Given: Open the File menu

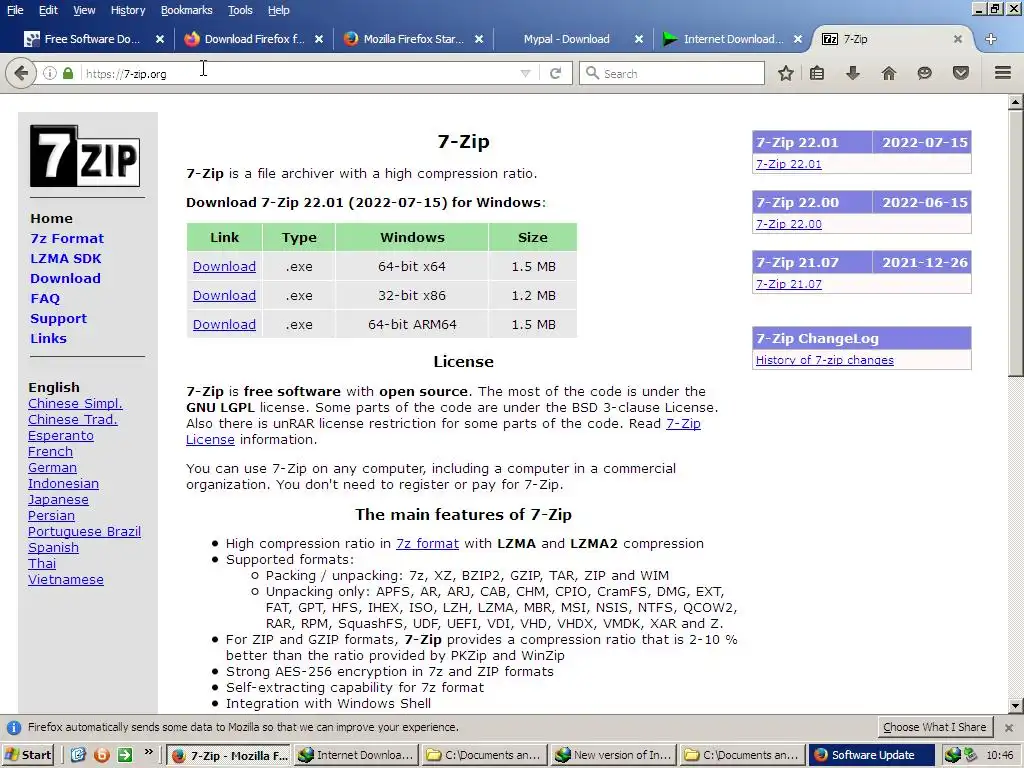Looking at the screenshot, I should [15, 10].
